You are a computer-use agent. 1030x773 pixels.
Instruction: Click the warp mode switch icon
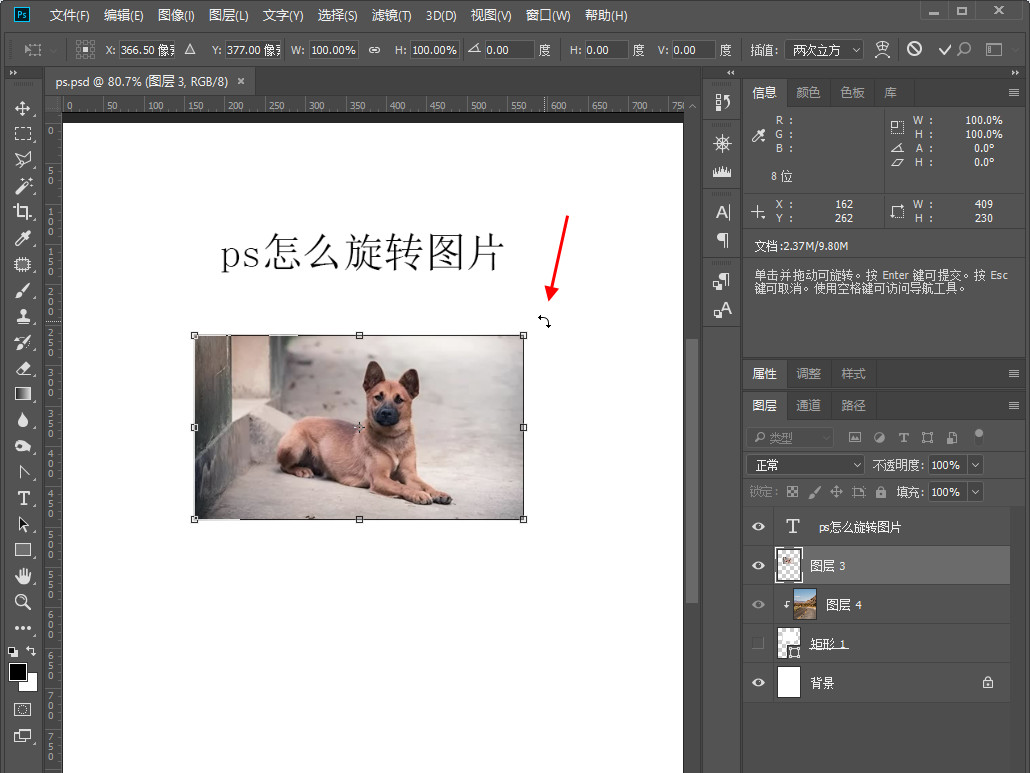pos(882,49)
